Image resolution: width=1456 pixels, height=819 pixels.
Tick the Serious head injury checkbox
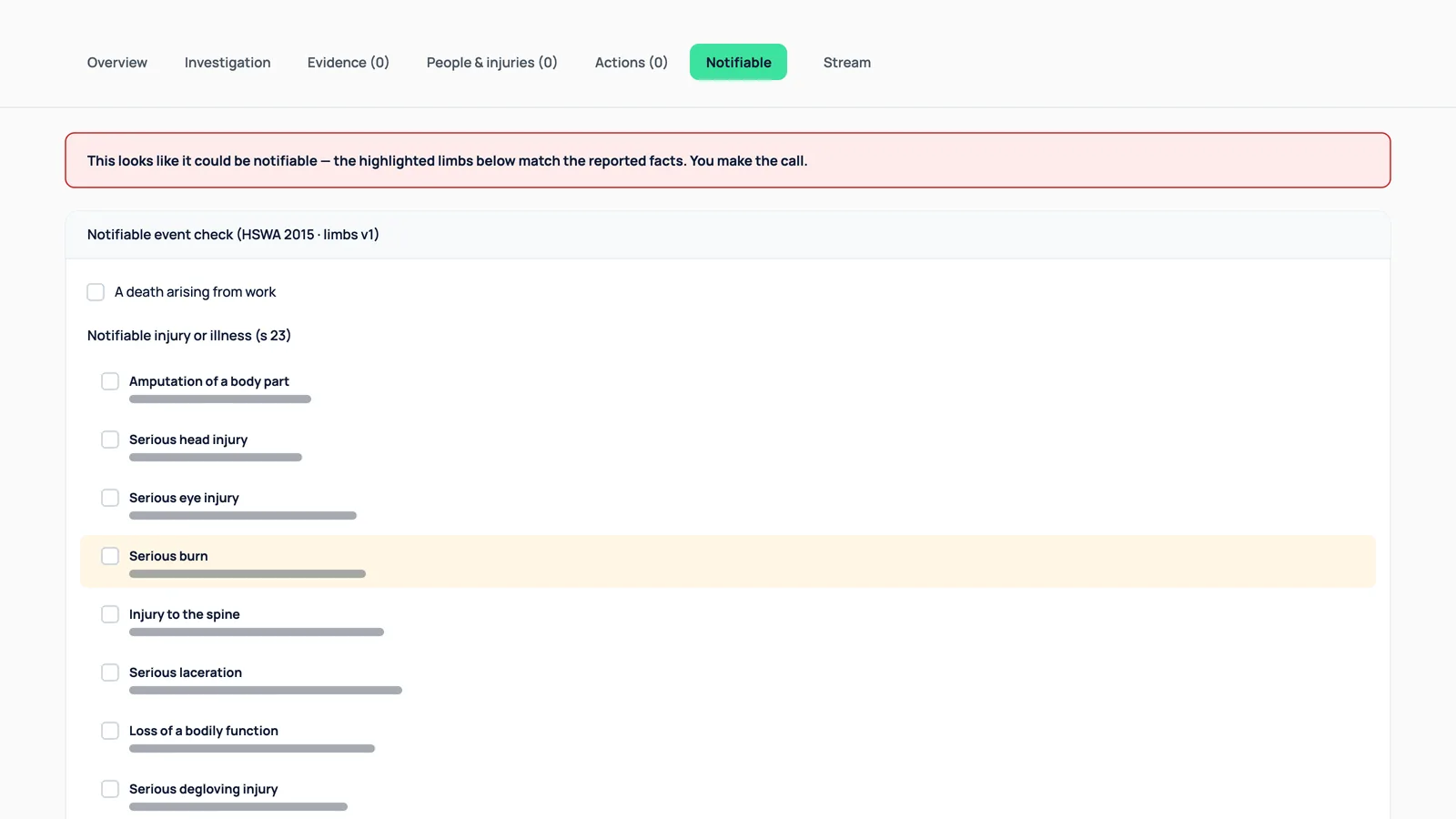(x=110, y=440)
